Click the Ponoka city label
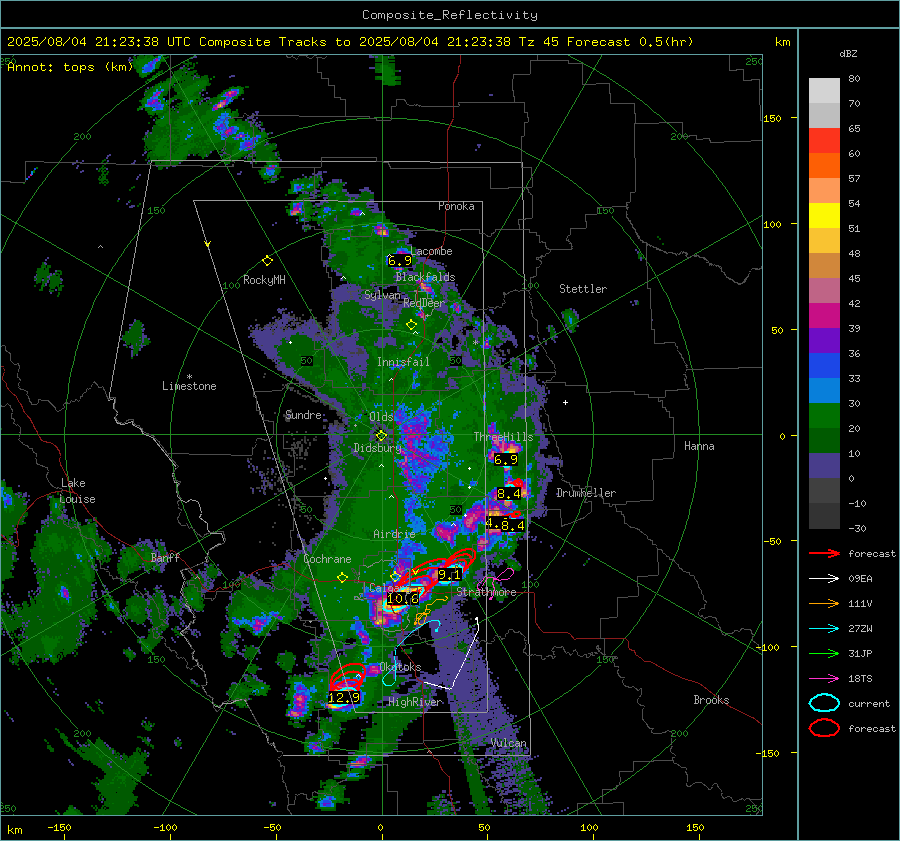 456,206
